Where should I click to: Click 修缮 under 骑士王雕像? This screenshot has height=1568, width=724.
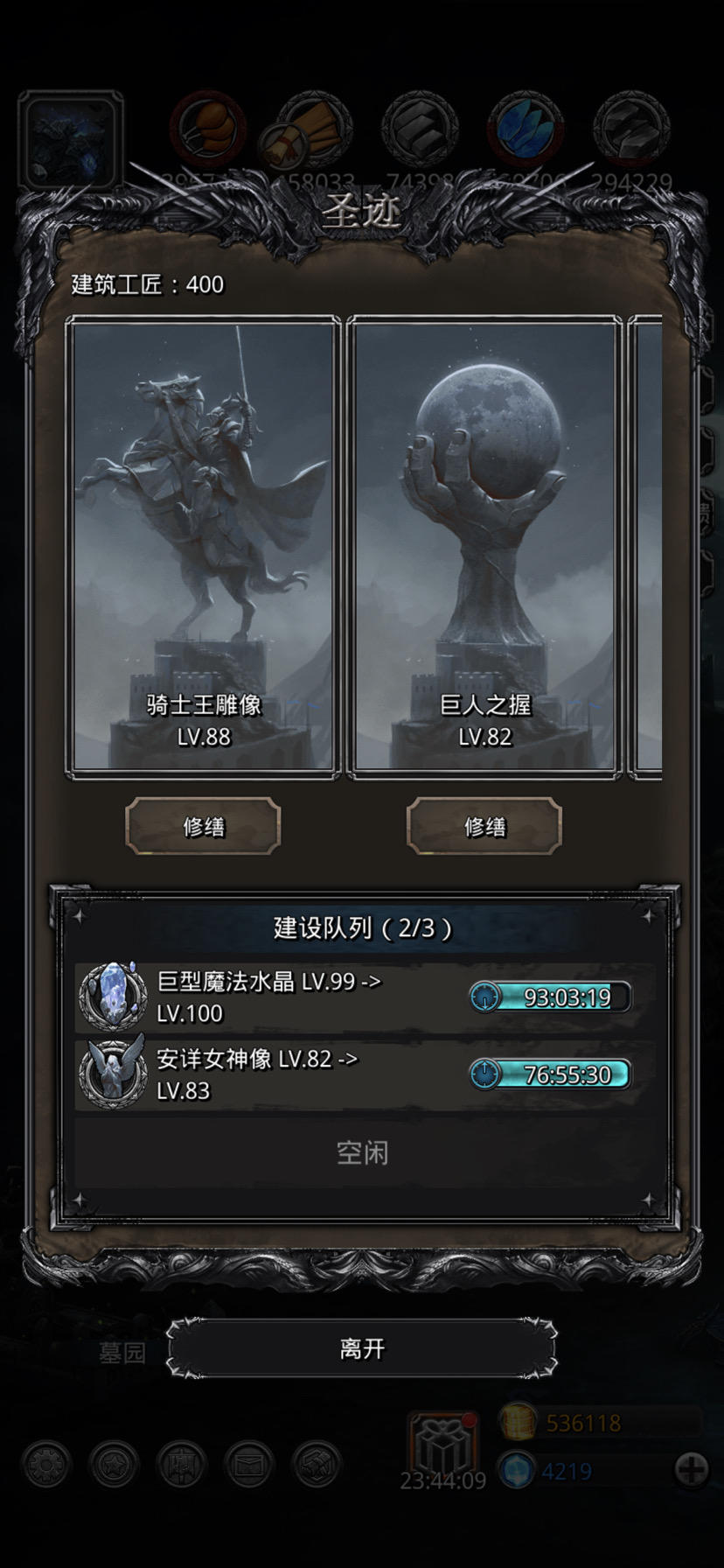coord(204,826)
